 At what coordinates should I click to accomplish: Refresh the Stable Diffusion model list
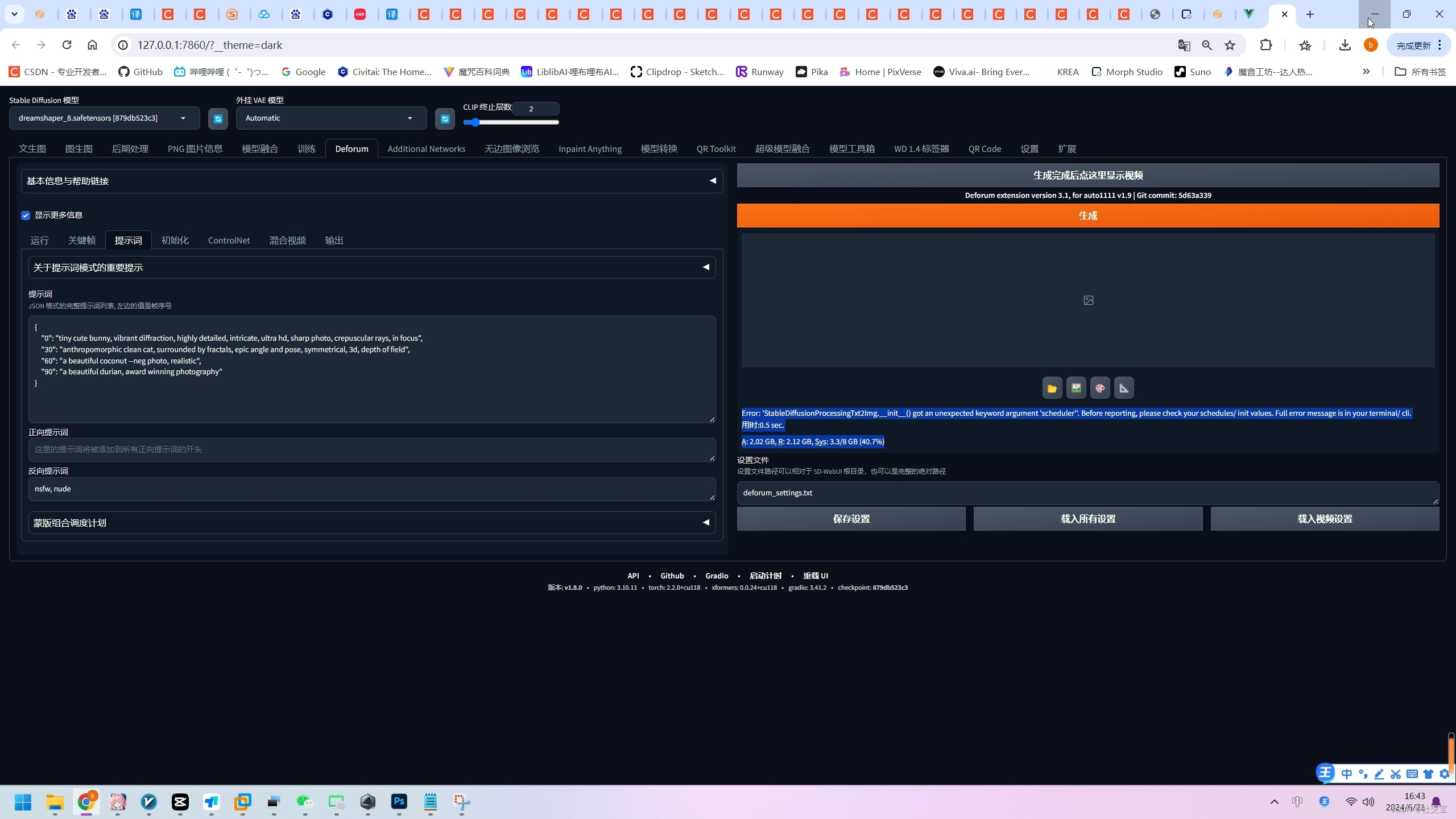point(218,119)
